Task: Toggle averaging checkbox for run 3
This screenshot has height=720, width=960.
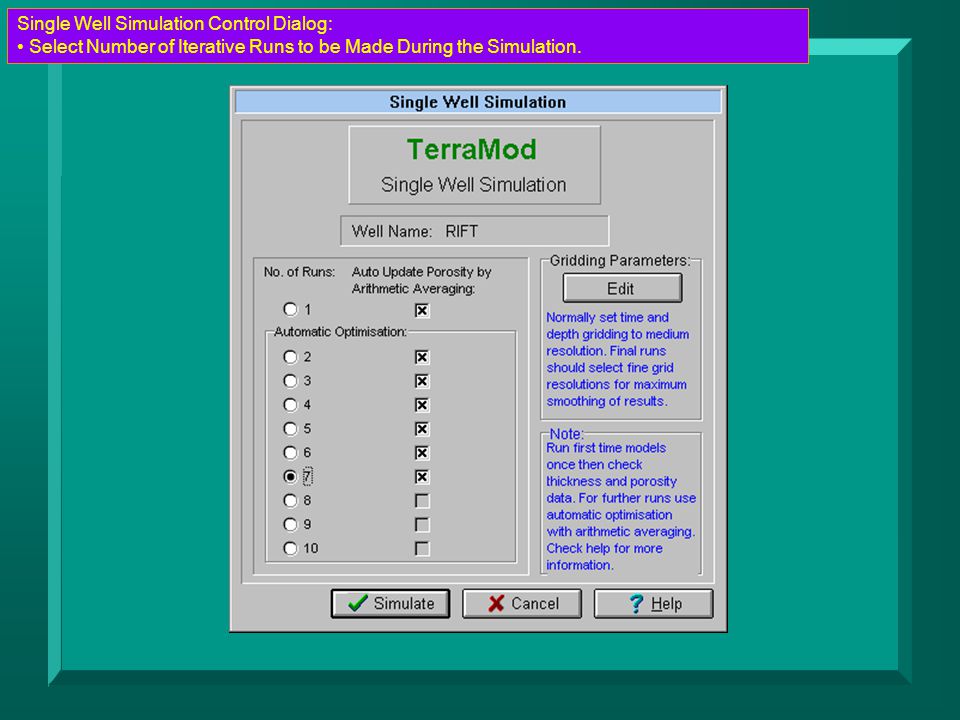Action: click(x=422, y=381)
